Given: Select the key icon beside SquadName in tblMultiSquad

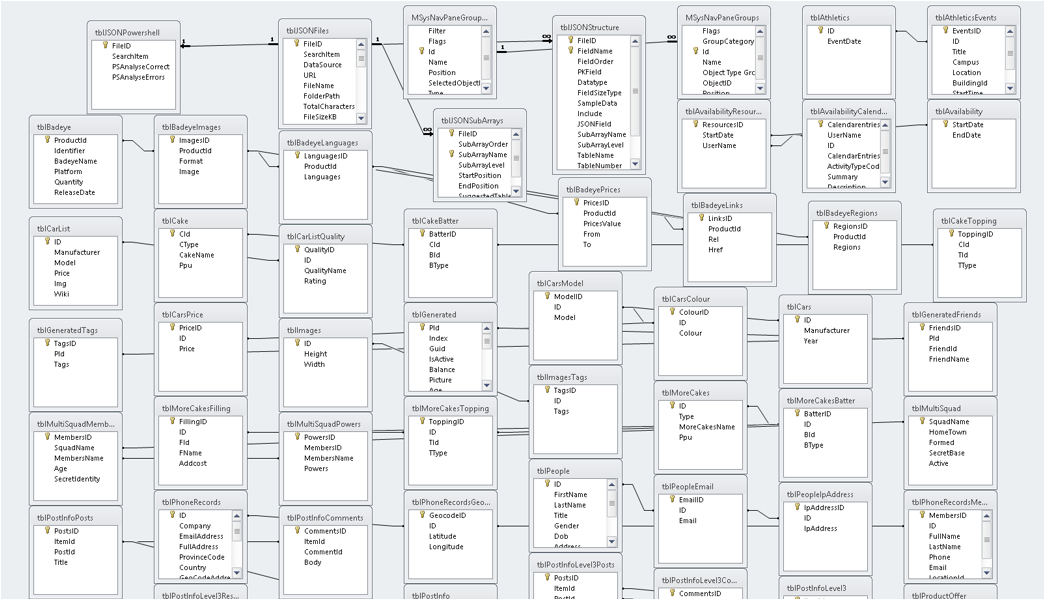Looking at the screenshot, I should 922,422.
